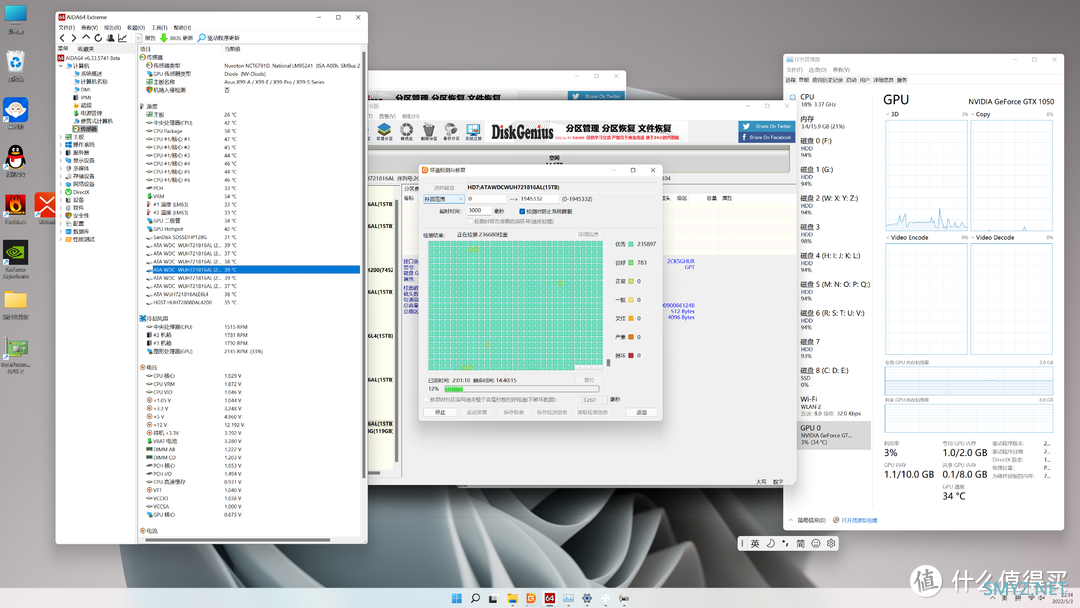Click DiskGenius backup partition icon
Viewport: 1080px width, 608px height.
[x=450, y=131]
